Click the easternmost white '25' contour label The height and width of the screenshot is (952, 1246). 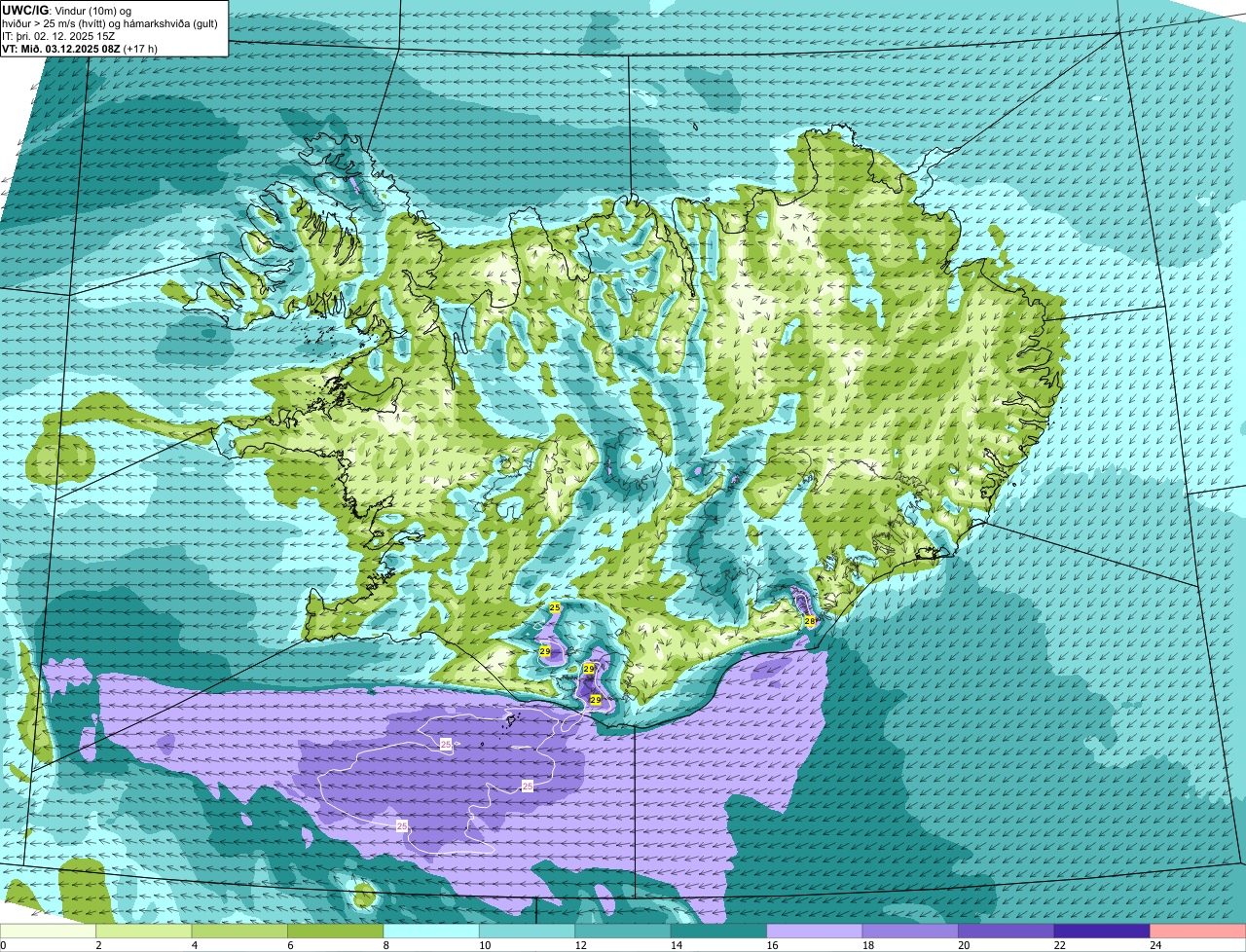[528, 785]
